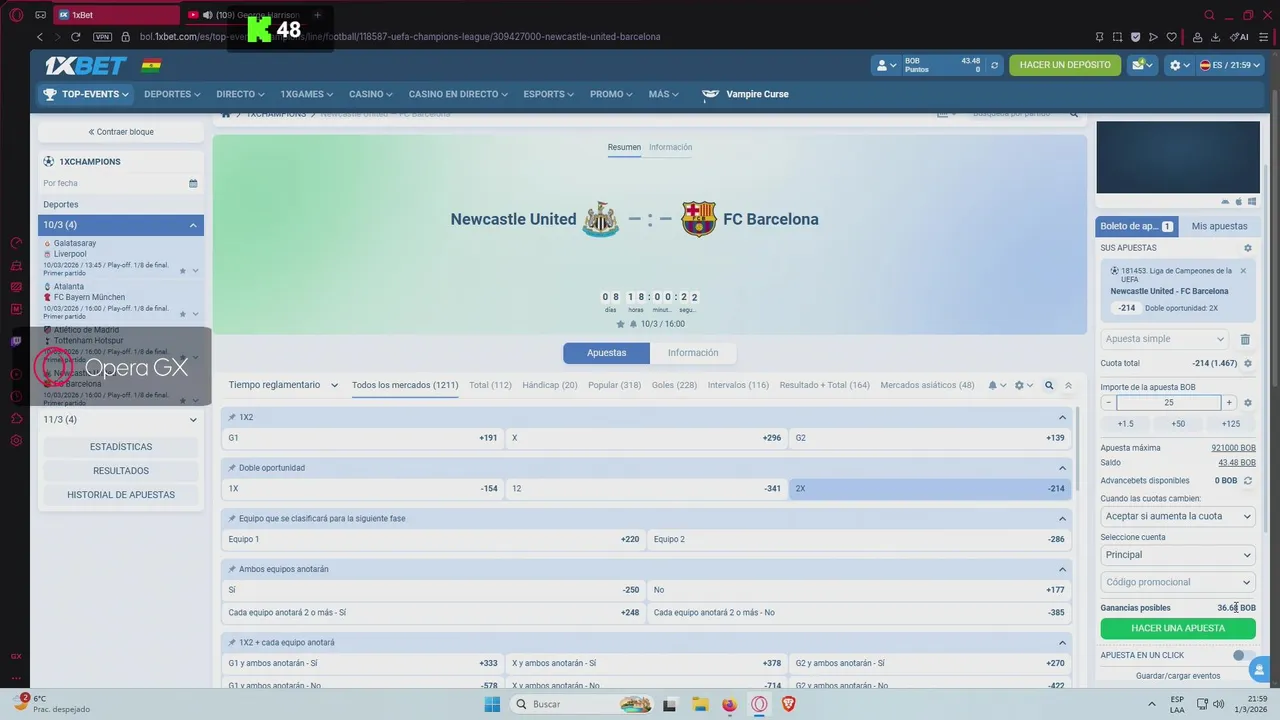The height and width of the screenshot is (720, 1280).
Task: Open Brave browser from taskbar
Action: 789,704
